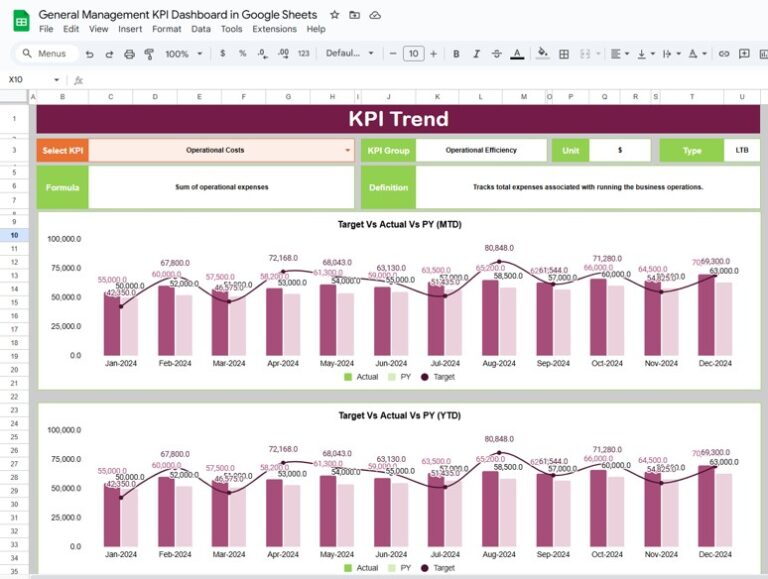The image size is (768, 579).
Task: Click the search Menus box
Action: pyautogui.click(x=48, y=53)
